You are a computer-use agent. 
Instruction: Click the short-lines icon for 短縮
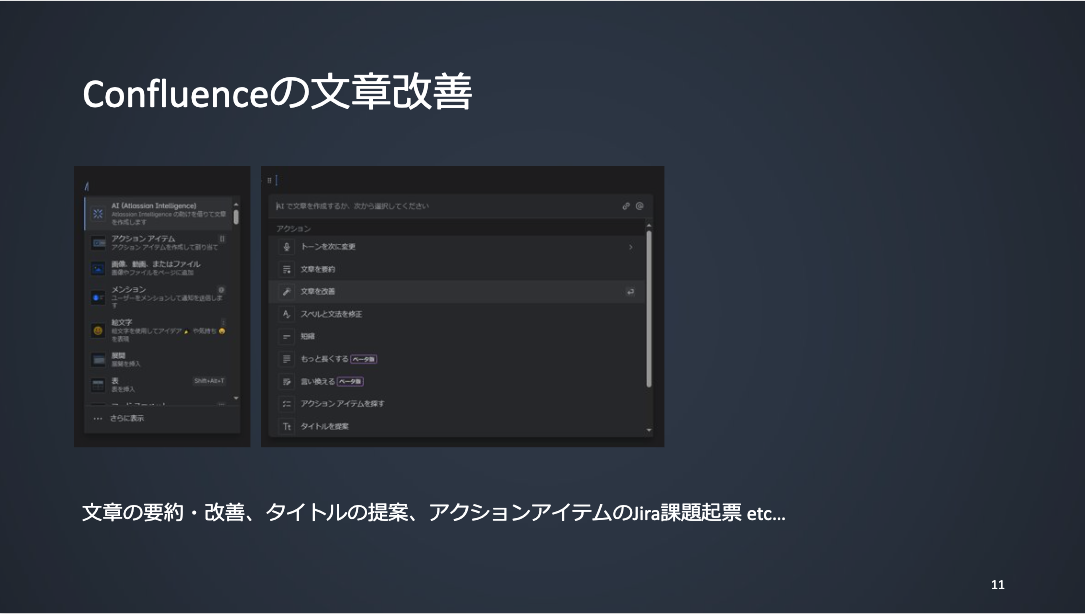click(286, 336)
